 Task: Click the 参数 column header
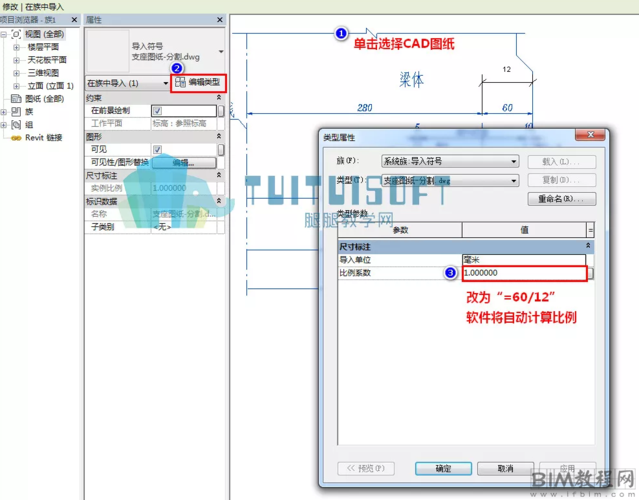tap(400, 230)
